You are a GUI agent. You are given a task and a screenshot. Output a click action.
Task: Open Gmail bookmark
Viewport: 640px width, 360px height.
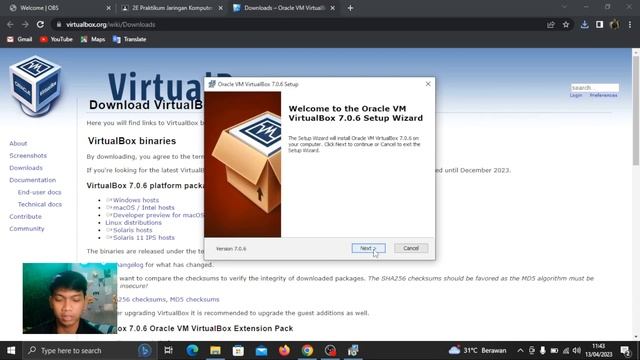click(x=20, y=39)
